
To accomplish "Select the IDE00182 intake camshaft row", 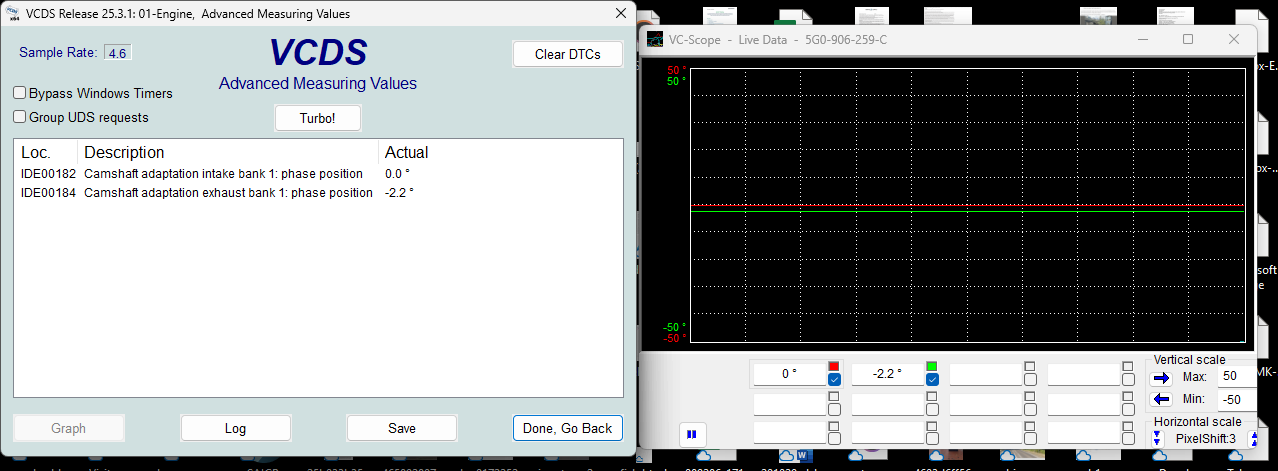I will (x=318, y=174).
